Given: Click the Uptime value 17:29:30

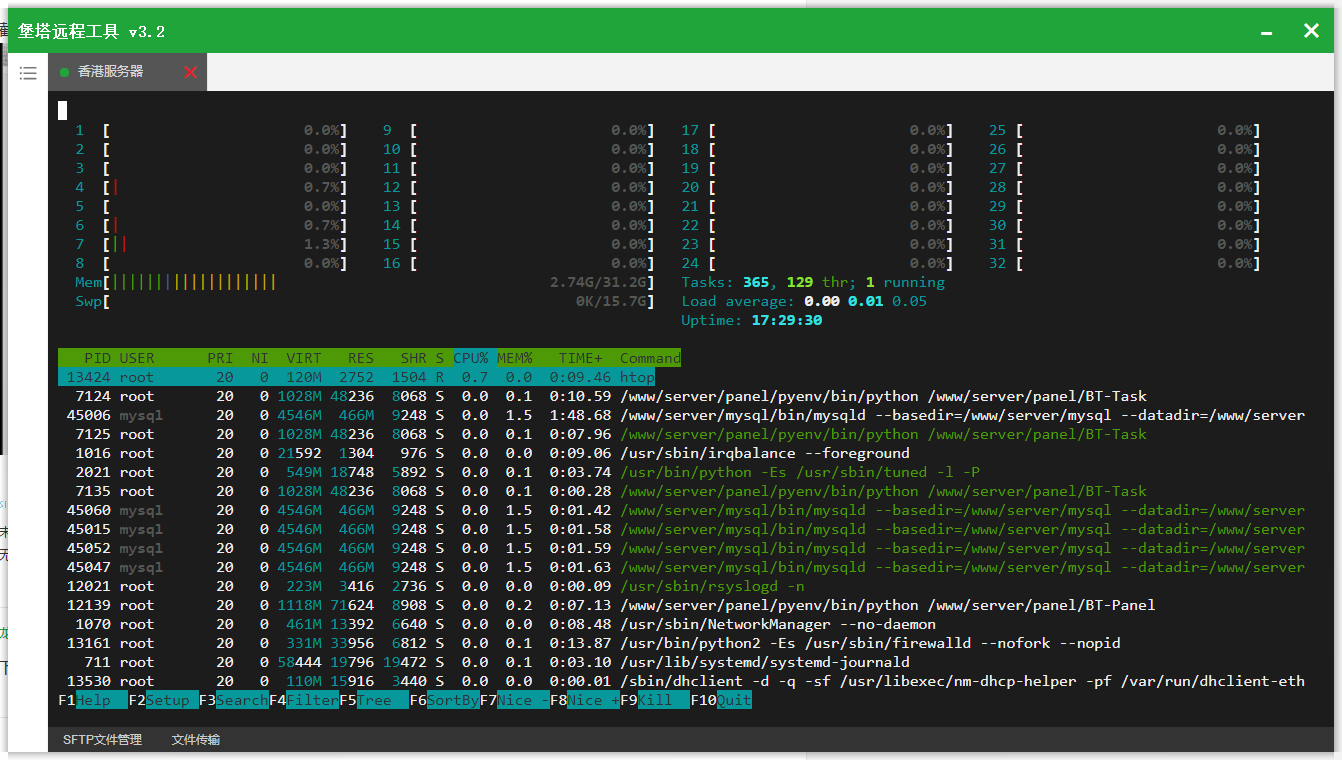Looking at the screenshot, I should pos(786,320).
